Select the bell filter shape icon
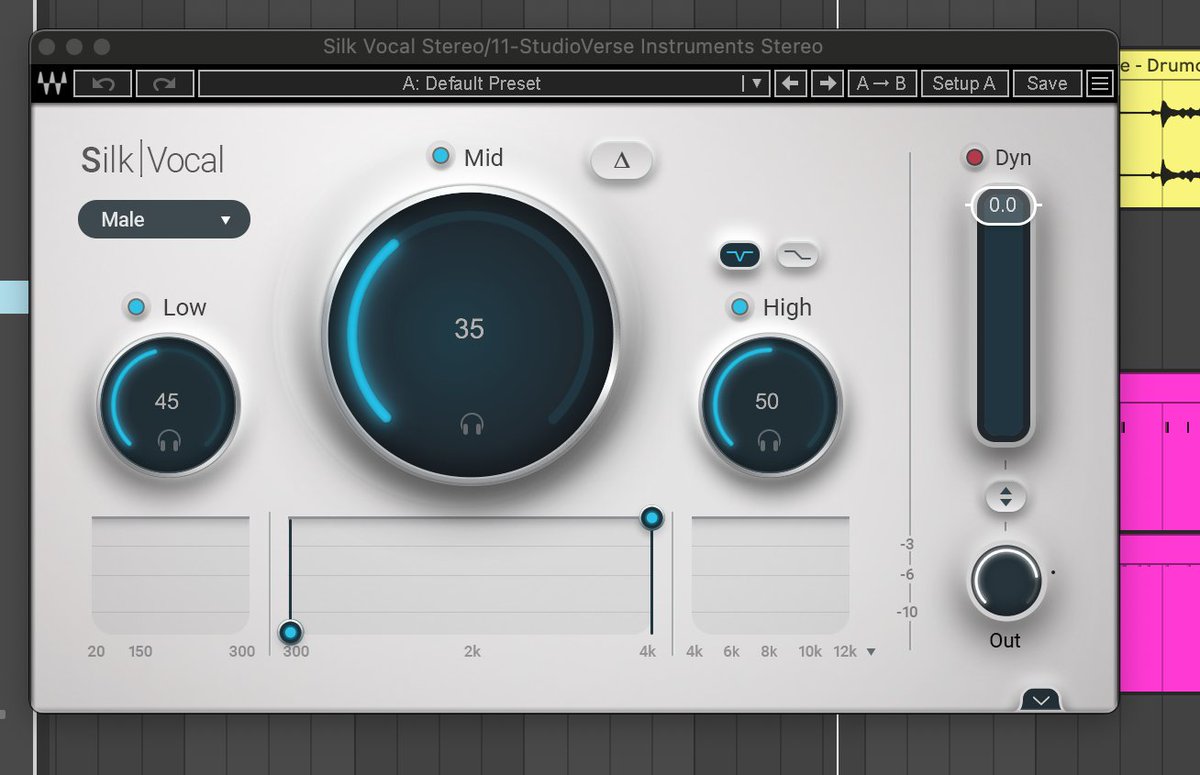 click(740, 255)
